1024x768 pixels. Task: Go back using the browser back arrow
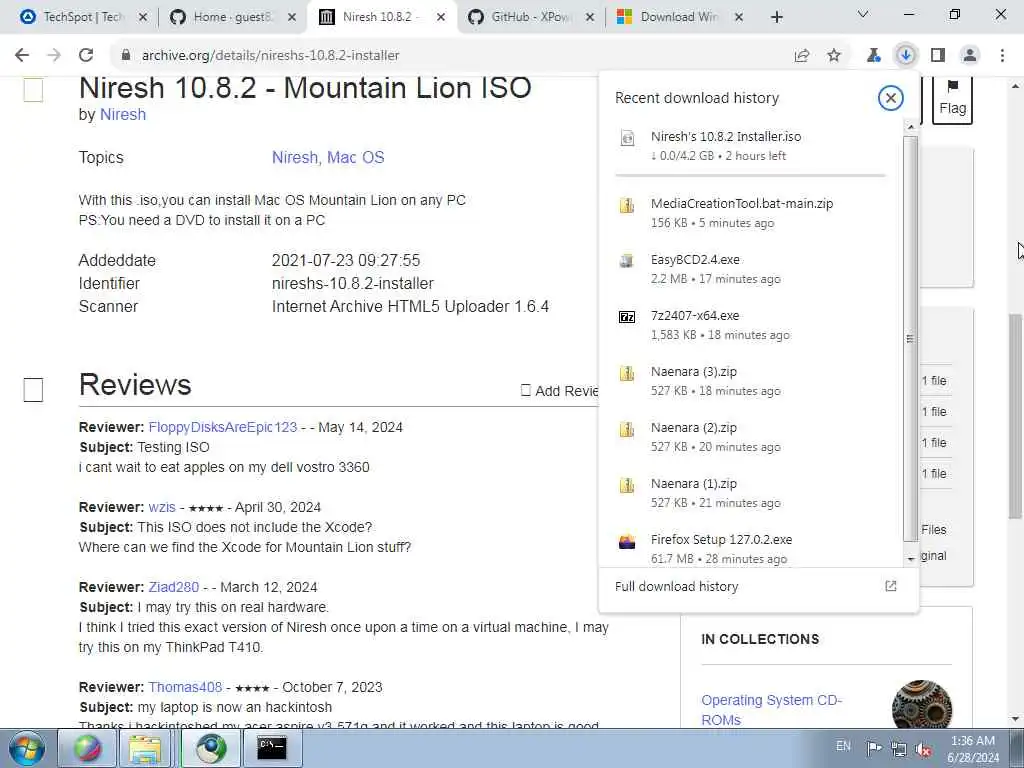pyautogui.click(x=22, y=56)
